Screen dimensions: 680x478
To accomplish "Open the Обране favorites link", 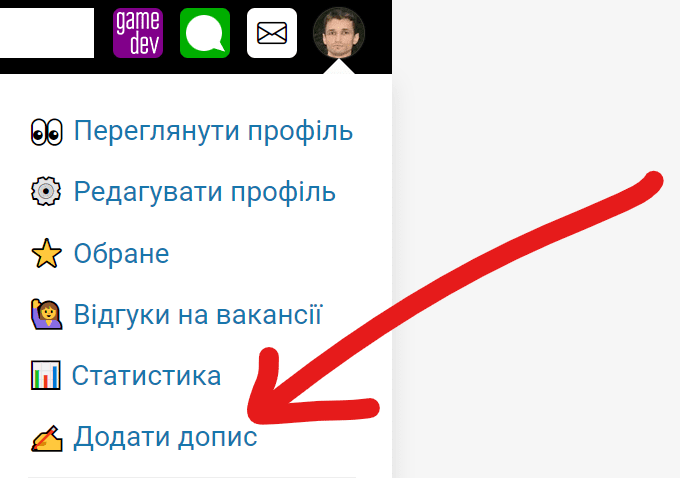I will click(121, 253).
